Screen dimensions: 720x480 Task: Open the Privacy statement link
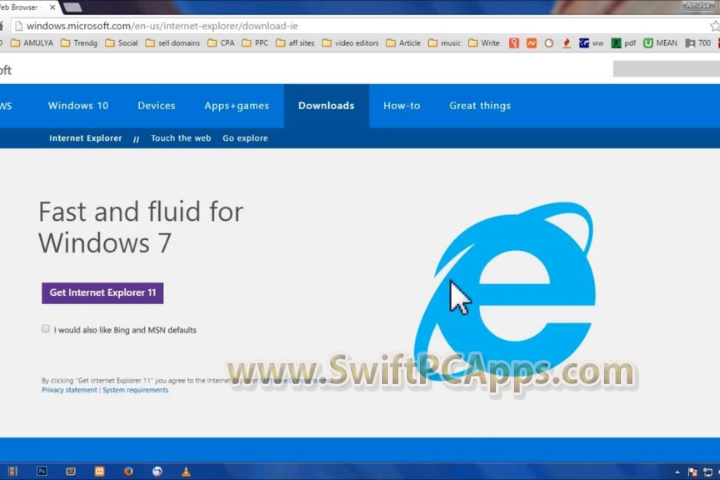tap(69, 390)
